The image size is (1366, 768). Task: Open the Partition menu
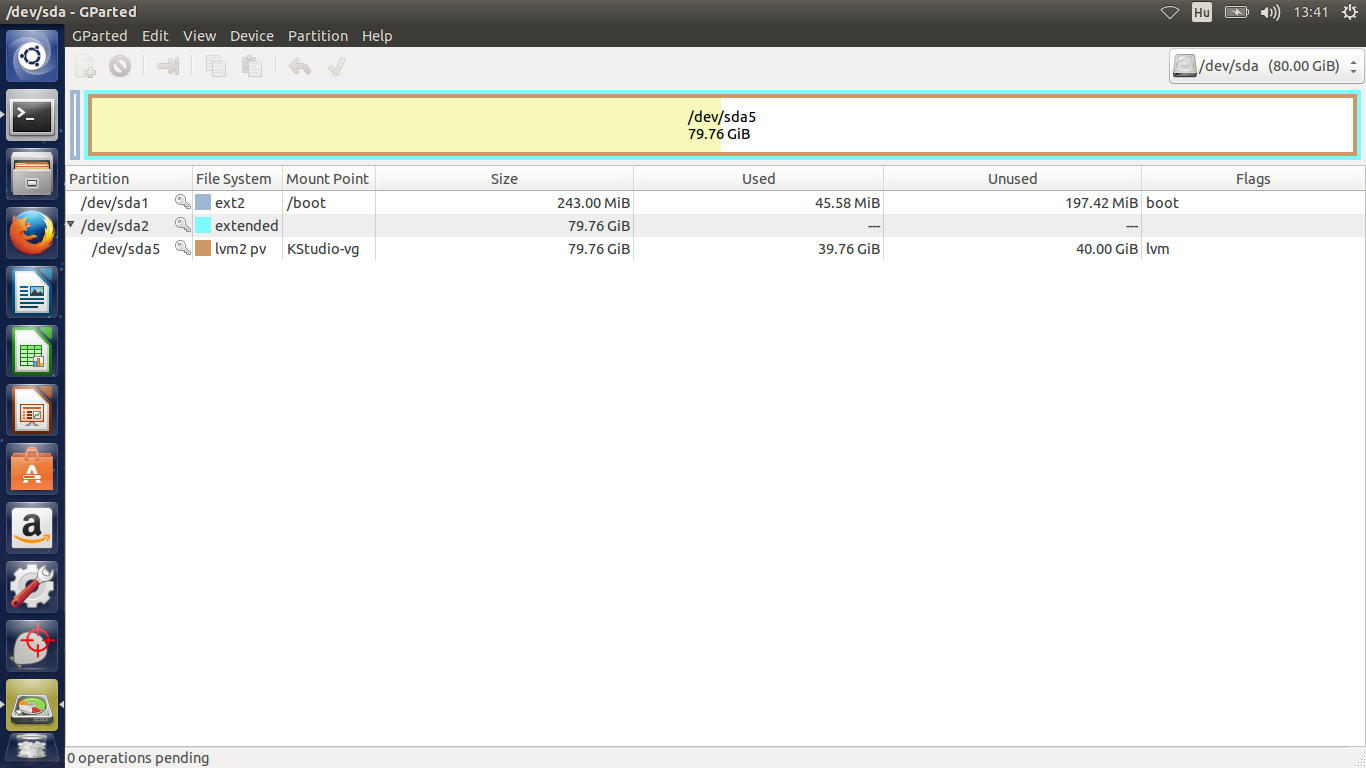click(318, 36)
